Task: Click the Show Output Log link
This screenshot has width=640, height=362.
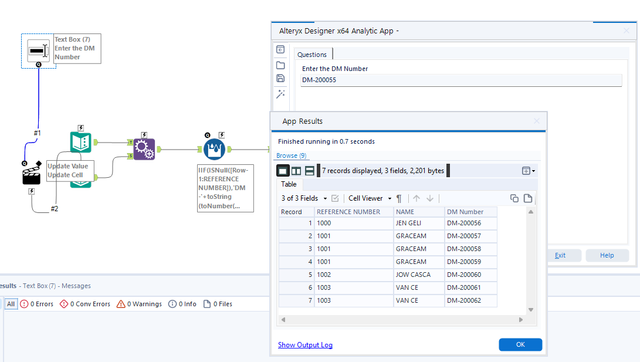Action: coord(305,345)
